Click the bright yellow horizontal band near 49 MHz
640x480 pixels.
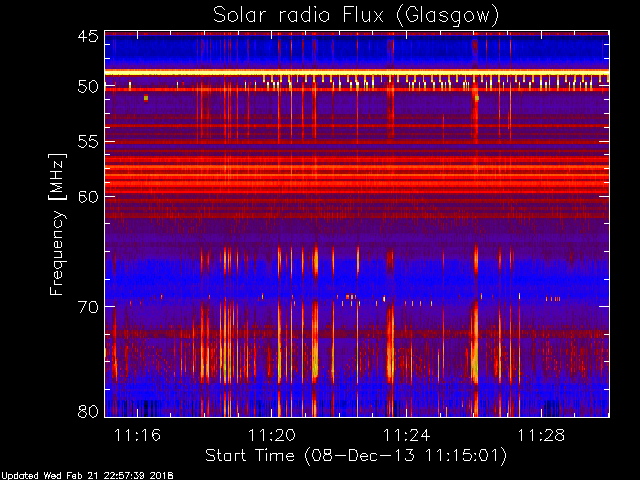tap(357, 72)
